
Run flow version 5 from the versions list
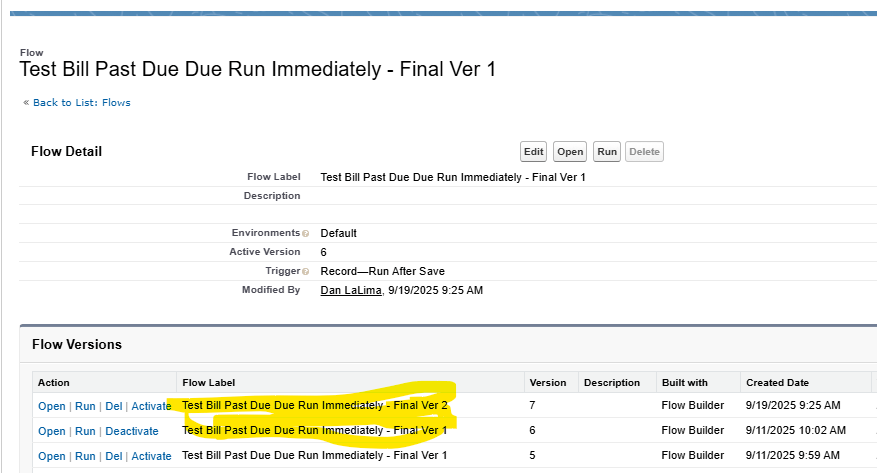pyautogui.click(x=85, y=456)
